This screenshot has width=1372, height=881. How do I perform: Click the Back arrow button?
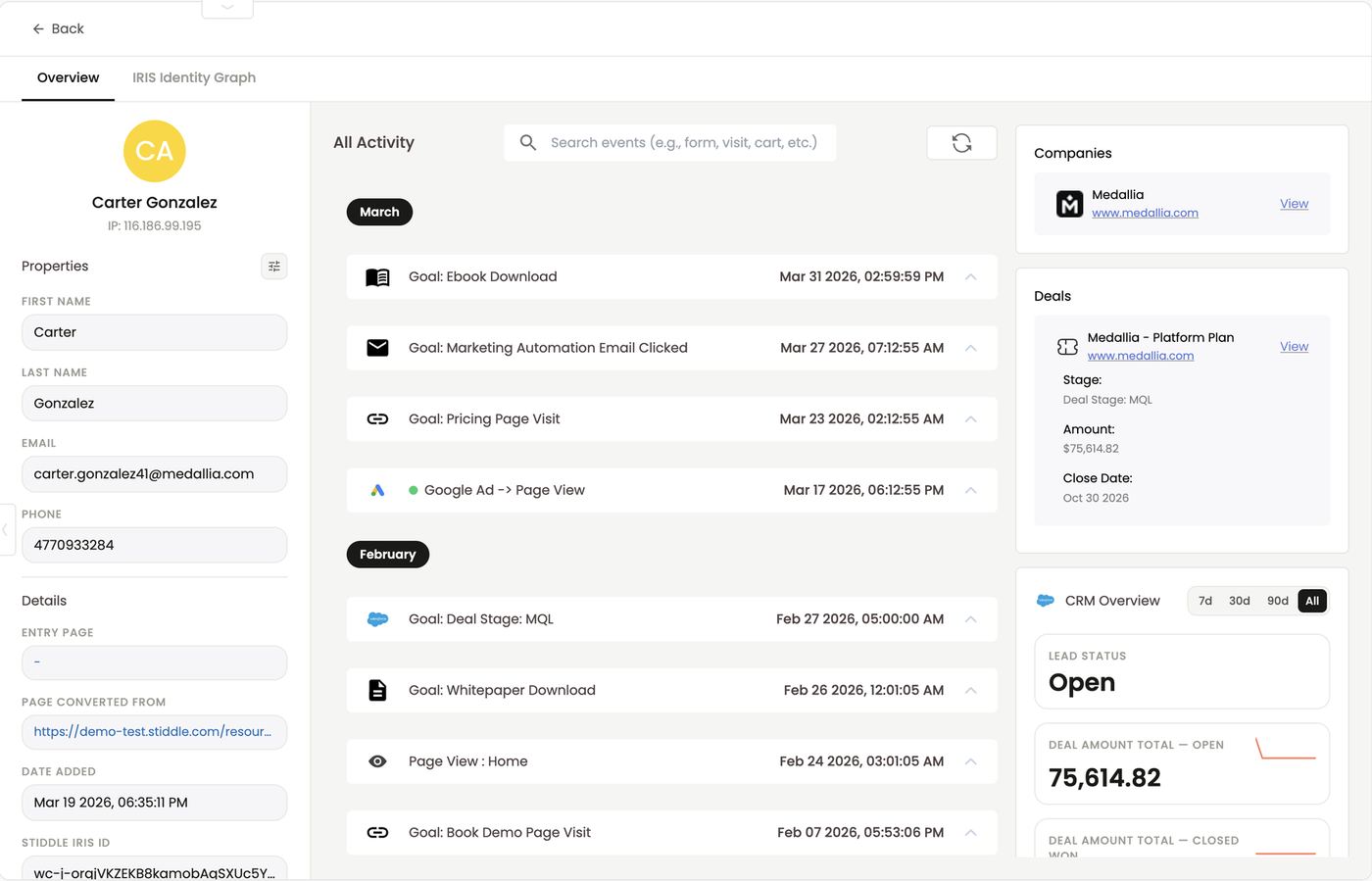point(58,28)
